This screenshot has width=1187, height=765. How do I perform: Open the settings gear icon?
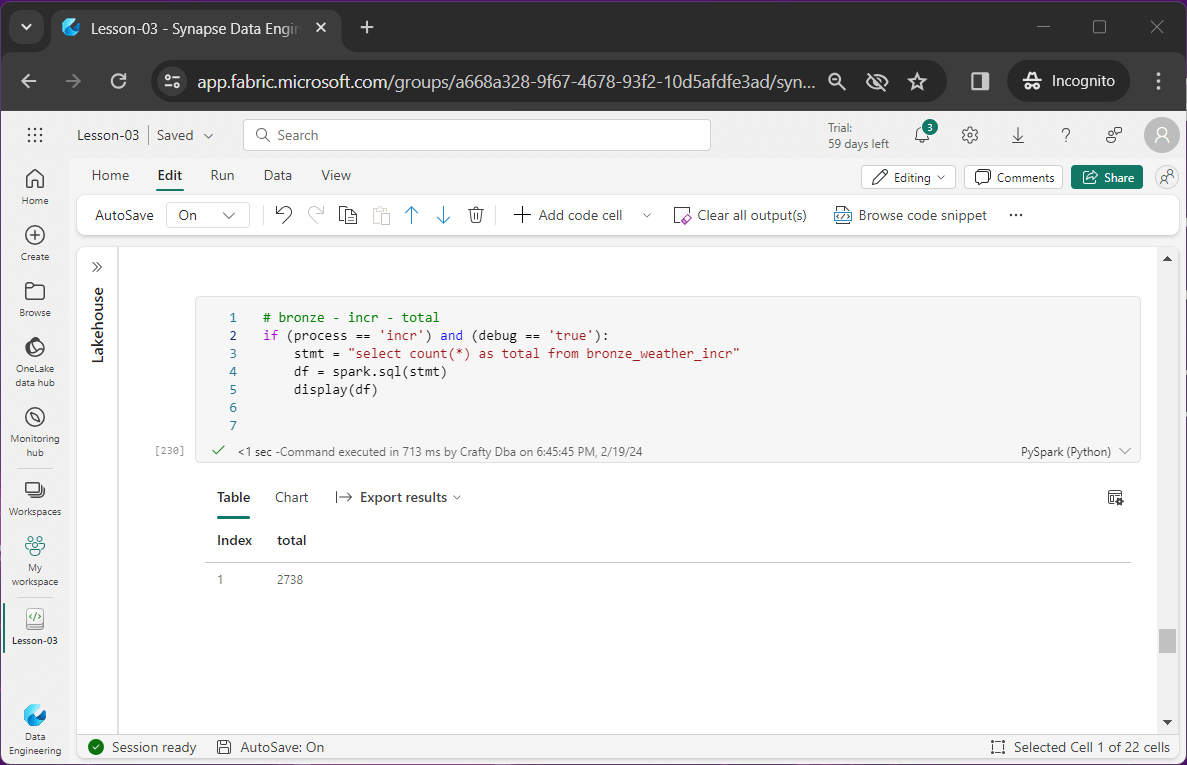[969, 135]
